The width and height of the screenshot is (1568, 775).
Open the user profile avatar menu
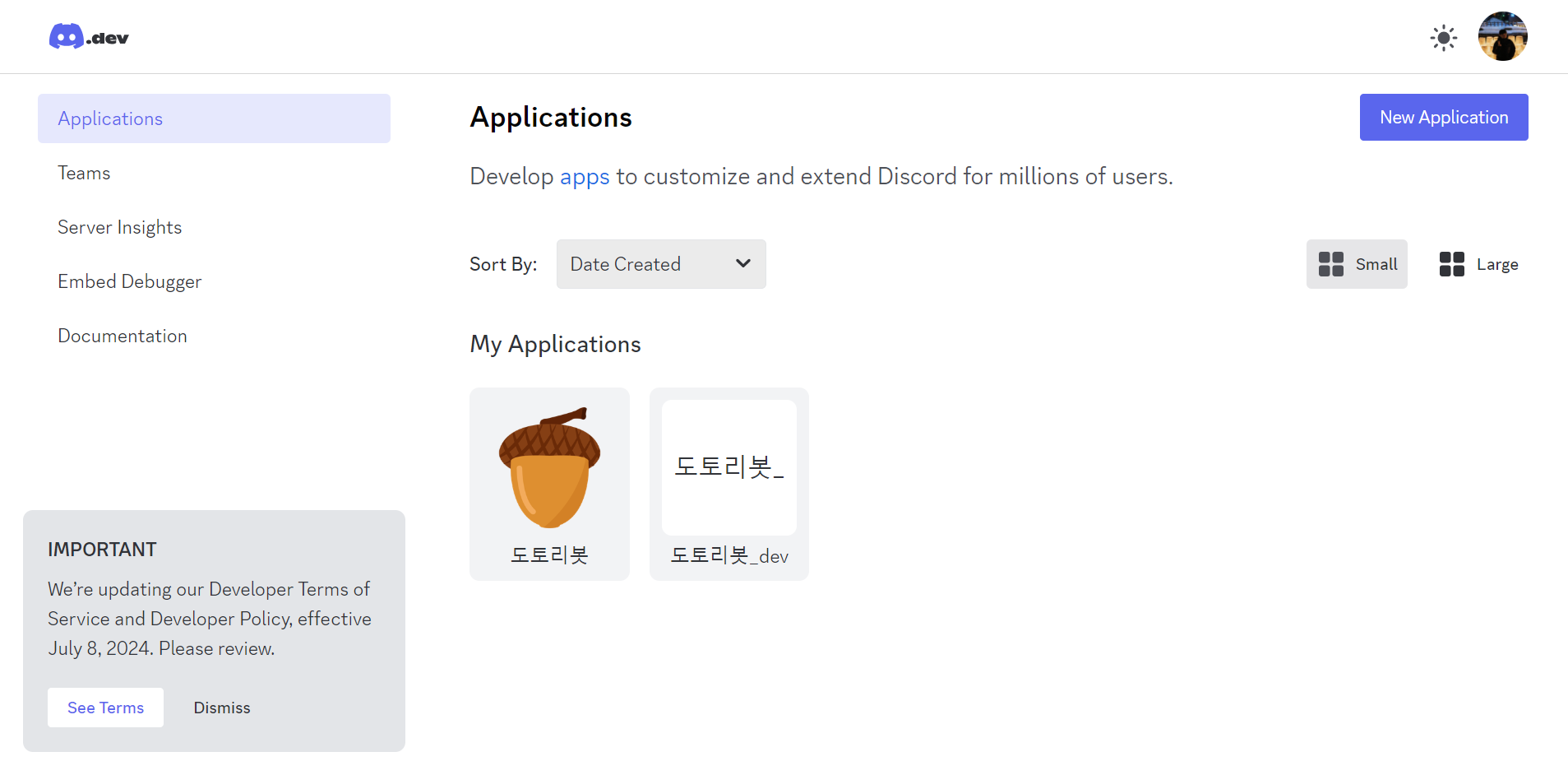click(x=1502, y=37)
